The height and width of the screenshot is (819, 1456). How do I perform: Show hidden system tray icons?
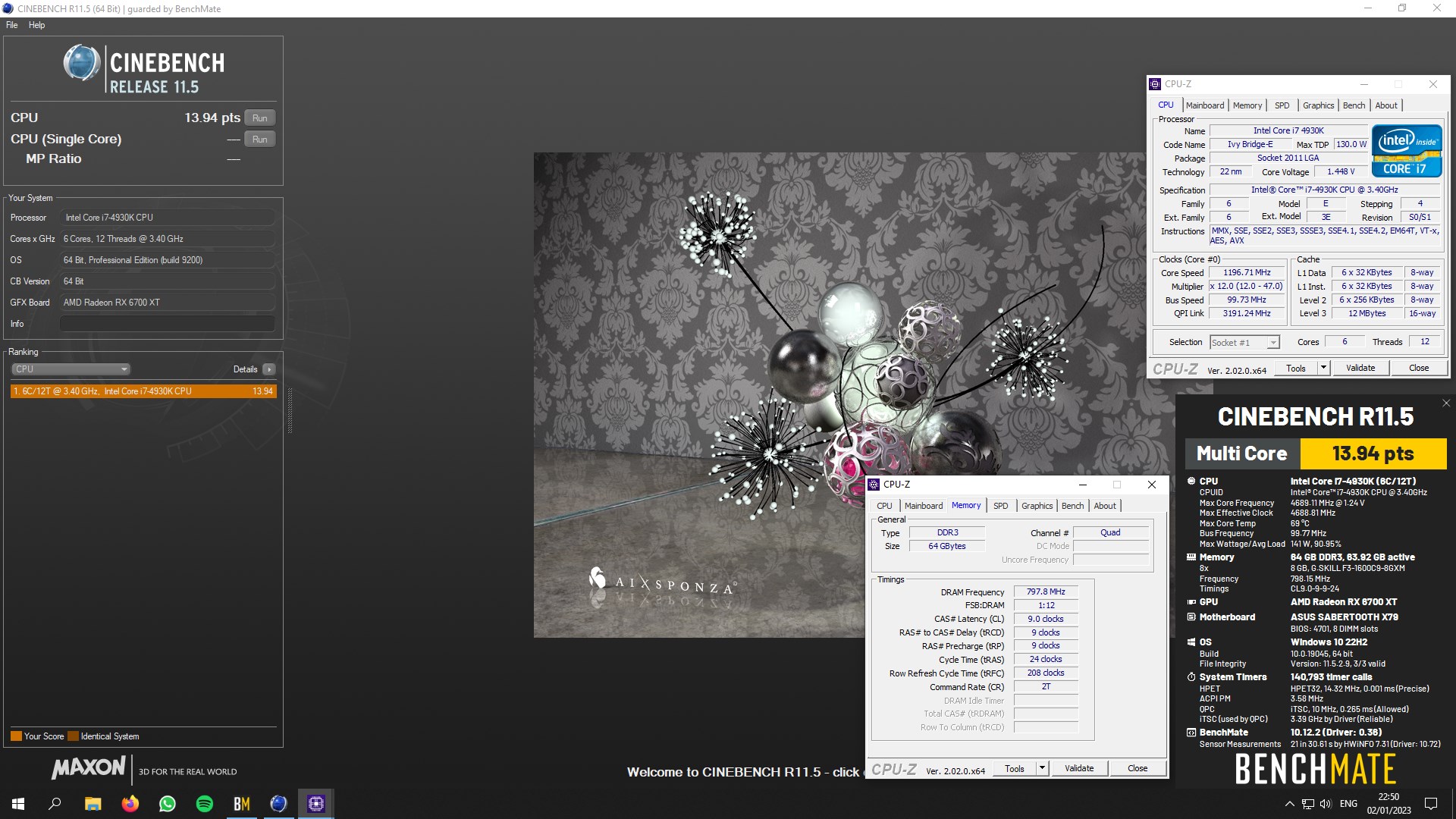pyautogui.click(x=1289, y=804)
